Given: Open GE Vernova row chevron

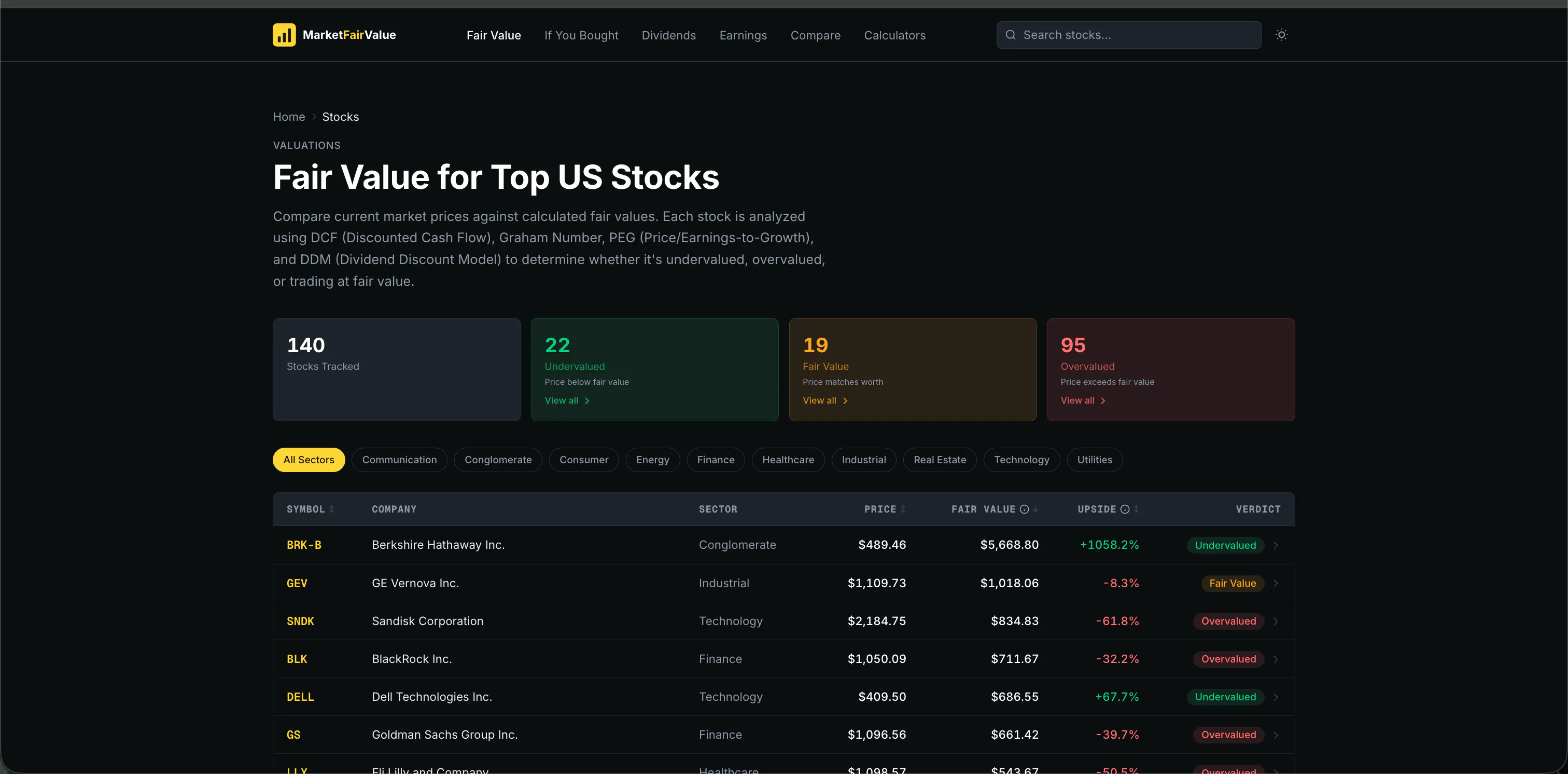Looking at the screenshot, I should coord(1276,584).
